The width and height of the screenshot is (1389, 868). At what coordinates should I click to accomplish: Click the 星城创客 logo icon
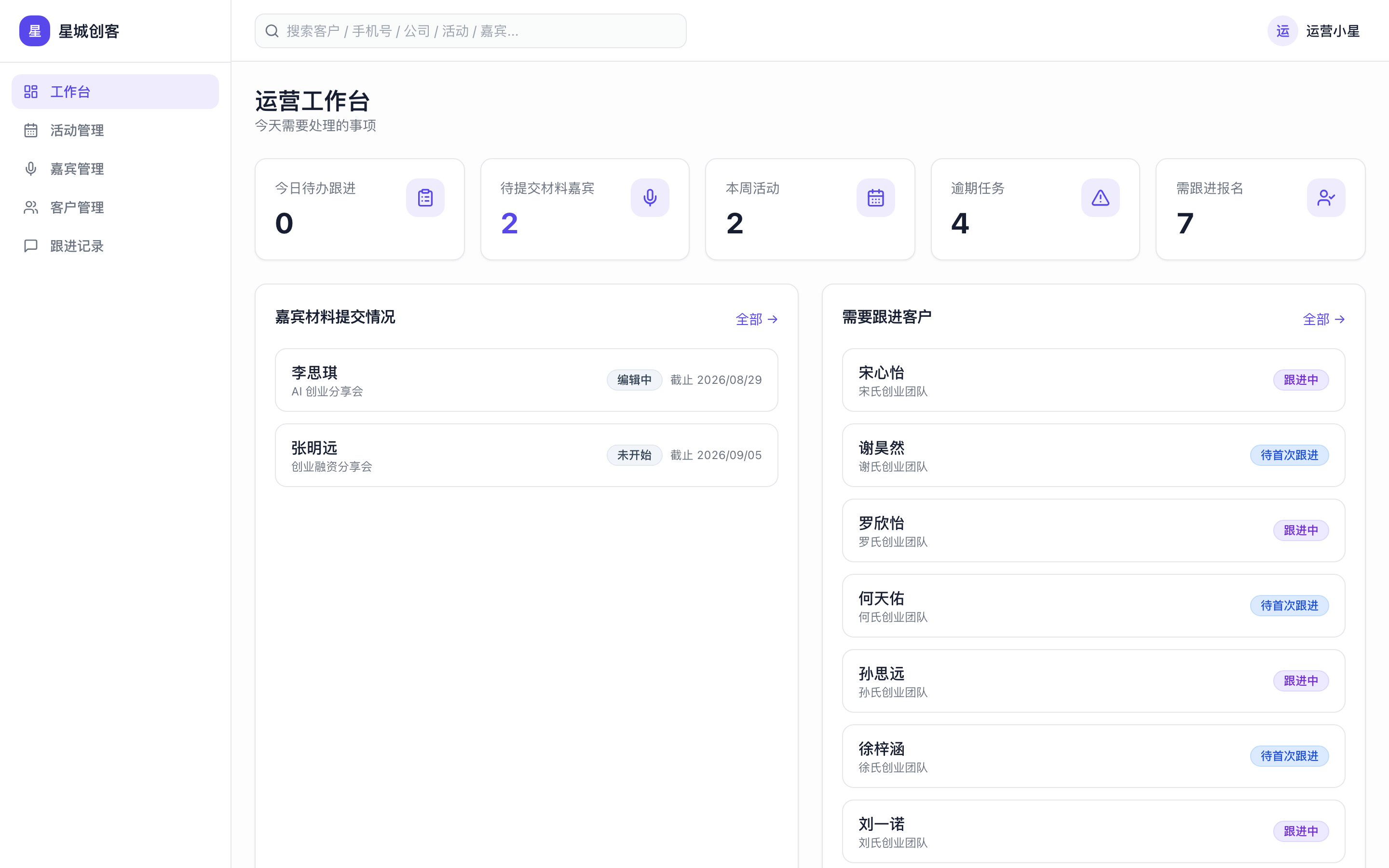click(34, 31)
